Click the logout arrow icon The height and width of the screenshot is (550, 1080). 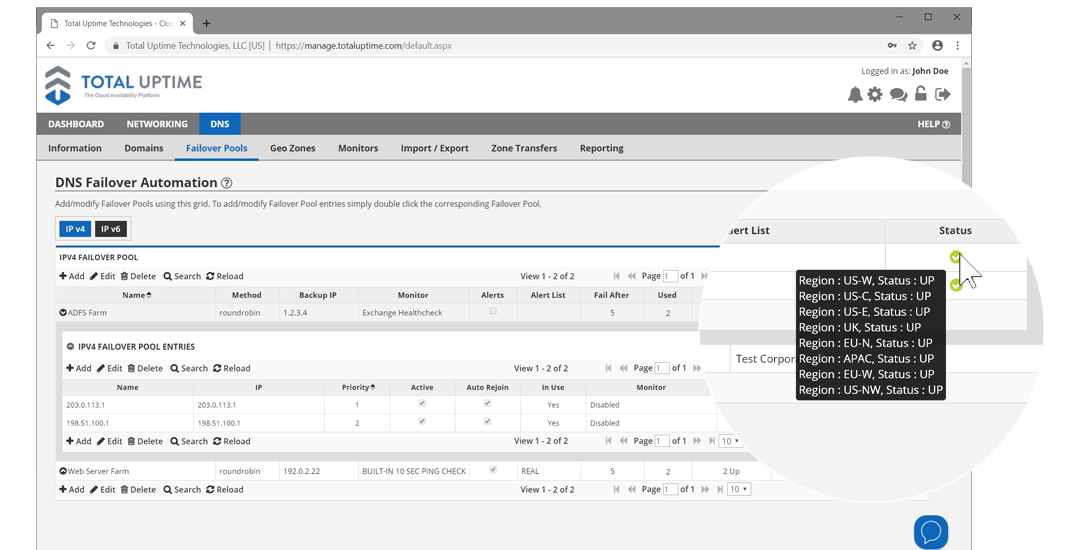943,94
